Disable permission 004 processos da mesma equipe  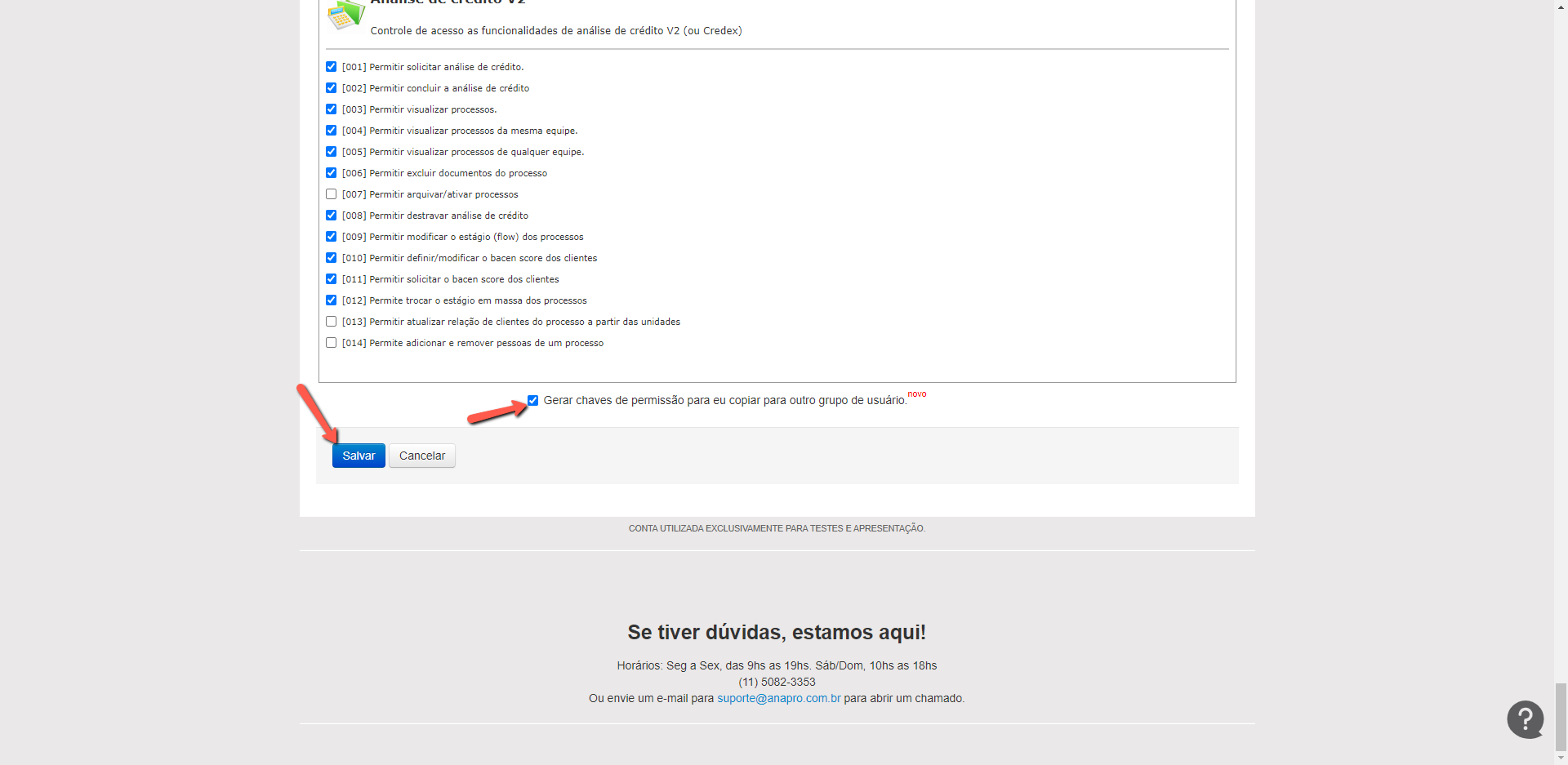[331, 131]
